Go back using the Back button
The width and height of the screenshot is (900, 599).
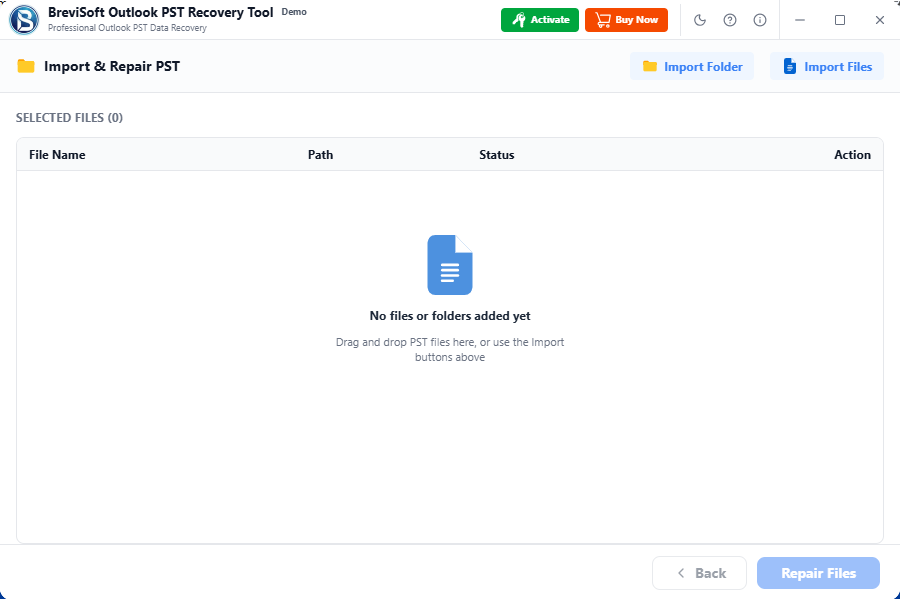[x=699, y=573]
